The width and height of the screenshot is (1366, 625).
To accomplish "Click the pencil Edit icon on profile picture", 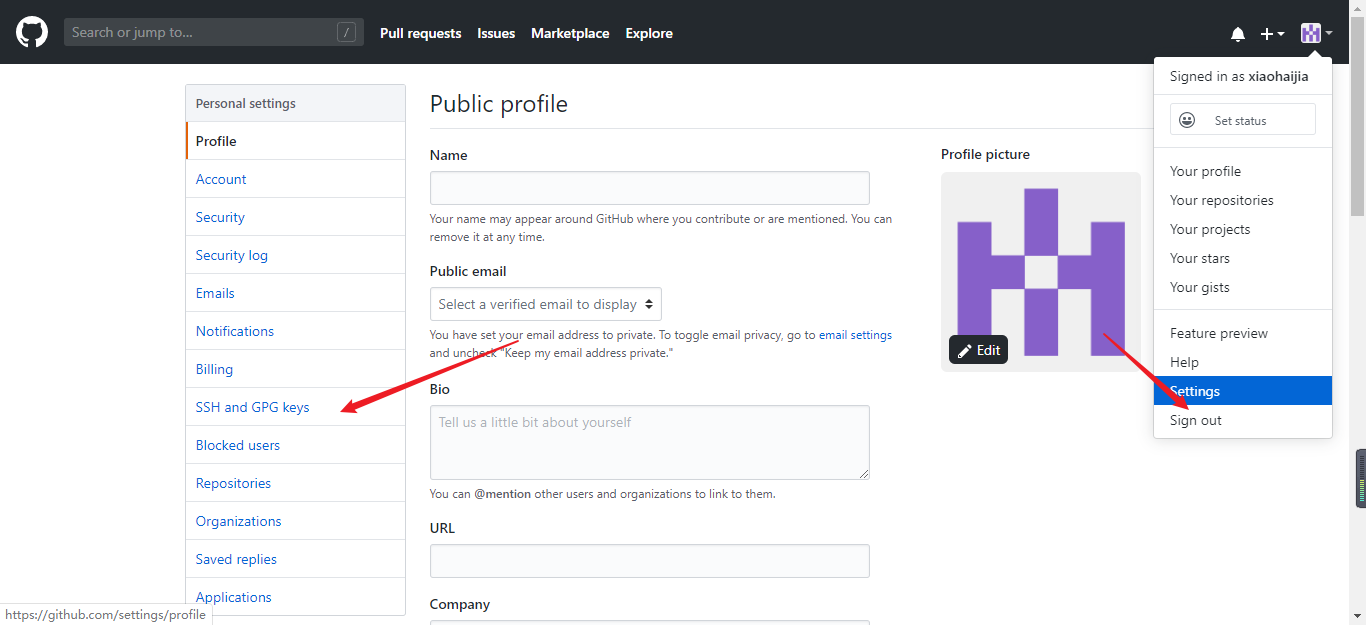I will coord(965,350).
